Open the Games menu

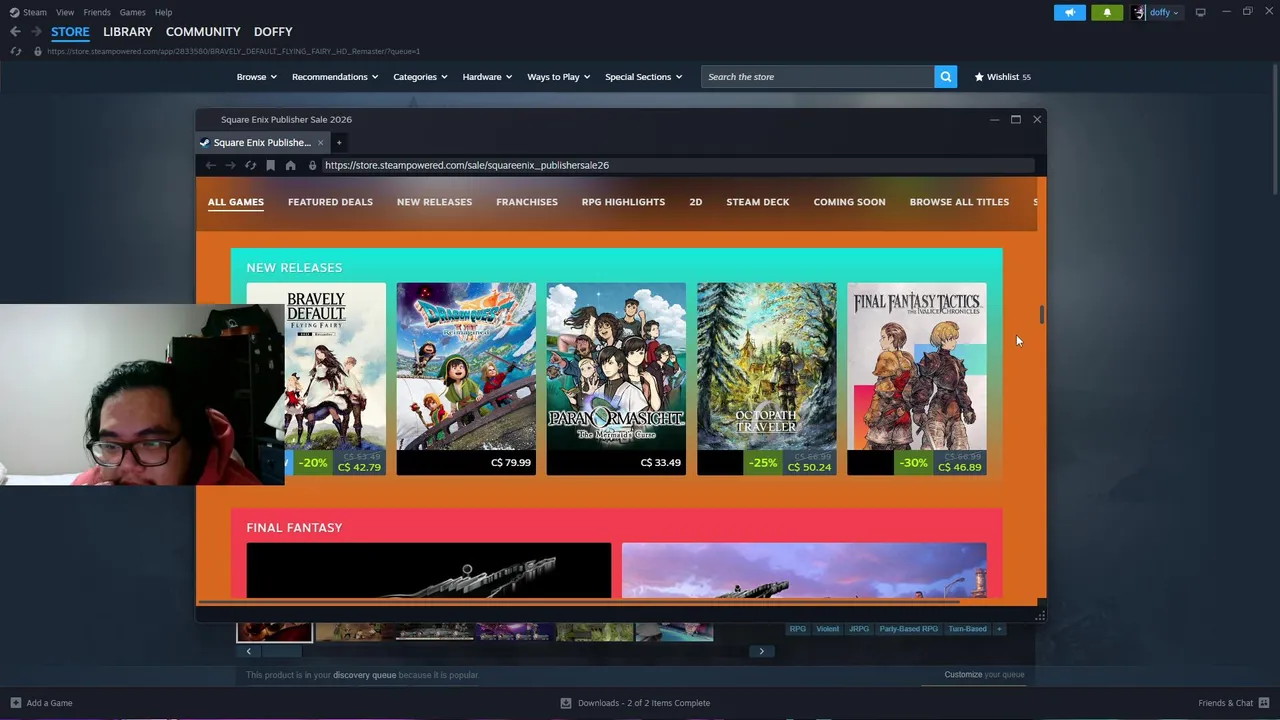click(132, 12)
